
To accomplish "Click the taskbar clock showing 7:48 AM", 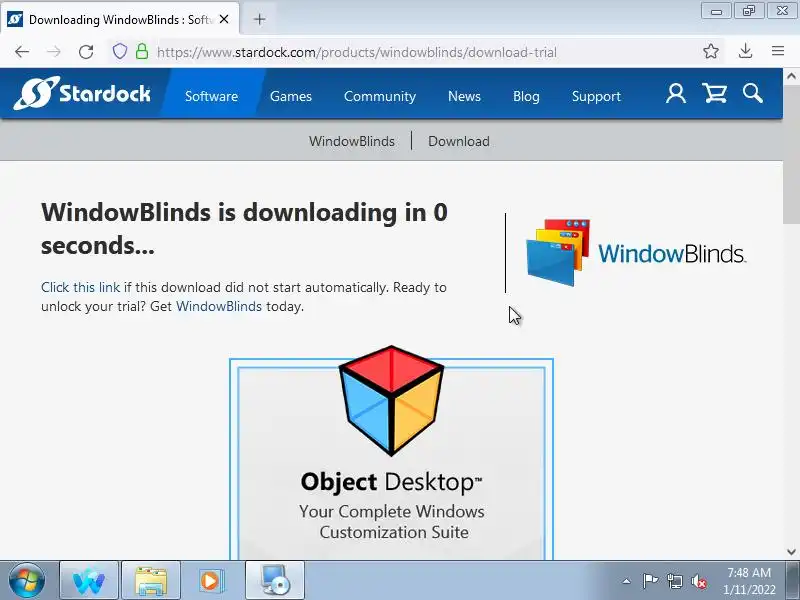I will 749,581.
